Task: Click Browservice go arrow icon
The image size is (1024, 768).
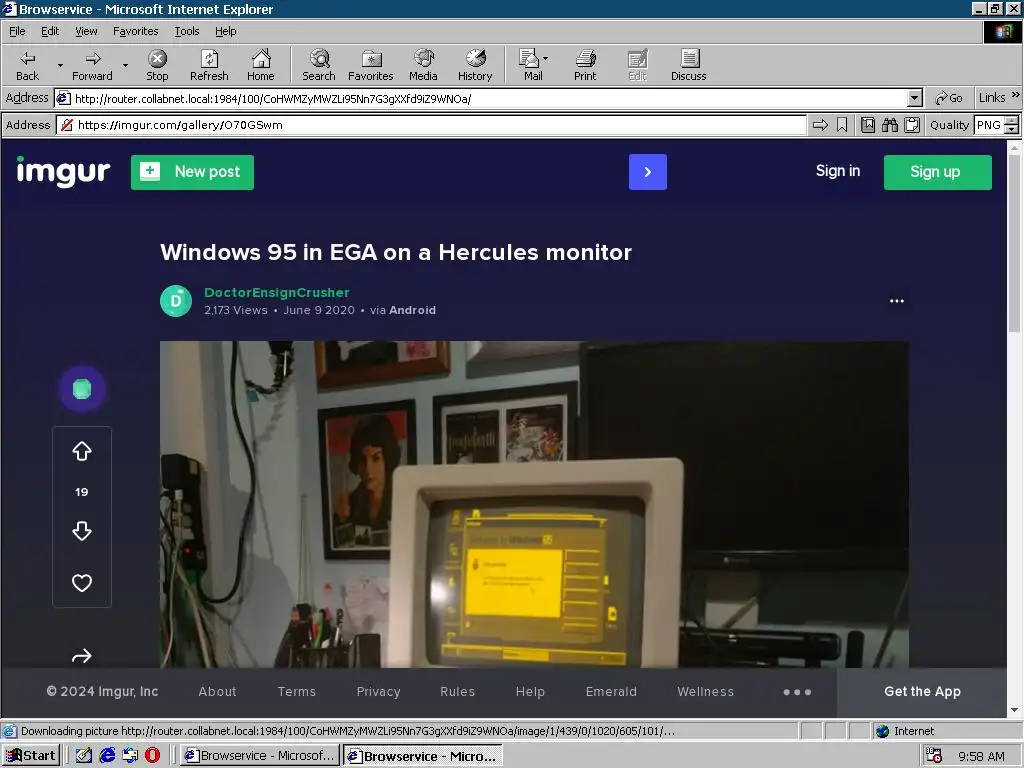Action: [x=820, y=125]
